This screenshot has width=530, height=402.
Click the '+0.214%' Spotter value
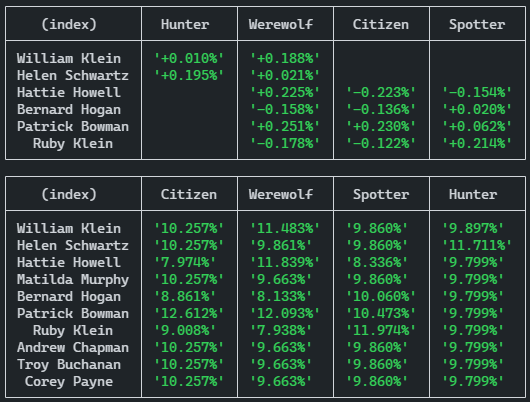click(x=477, y=143)
